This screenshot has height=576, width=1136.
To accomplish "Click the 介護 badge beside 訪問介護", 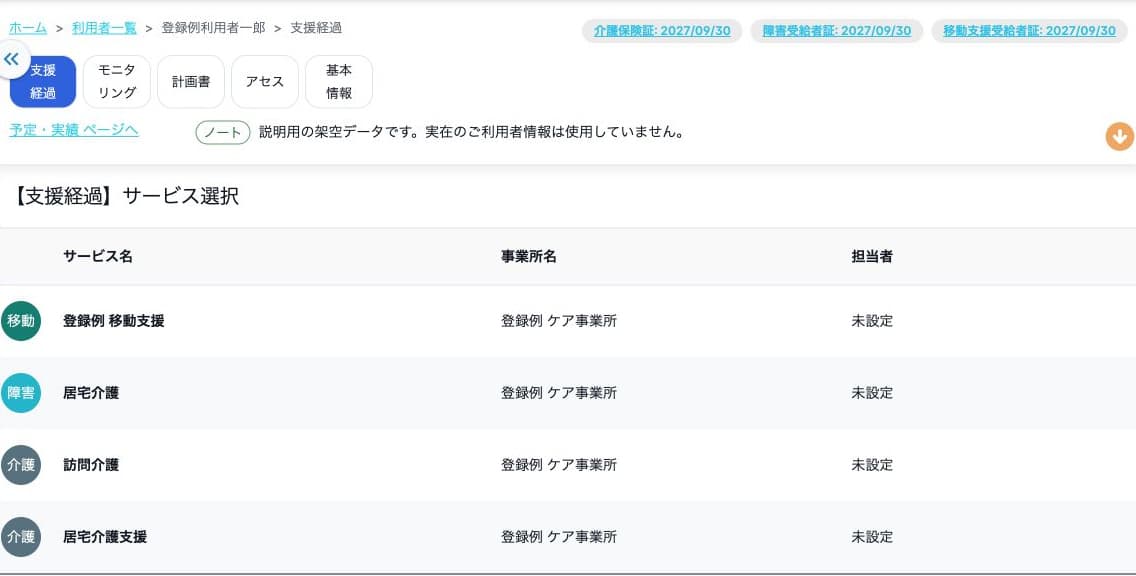I will point(20,464).
